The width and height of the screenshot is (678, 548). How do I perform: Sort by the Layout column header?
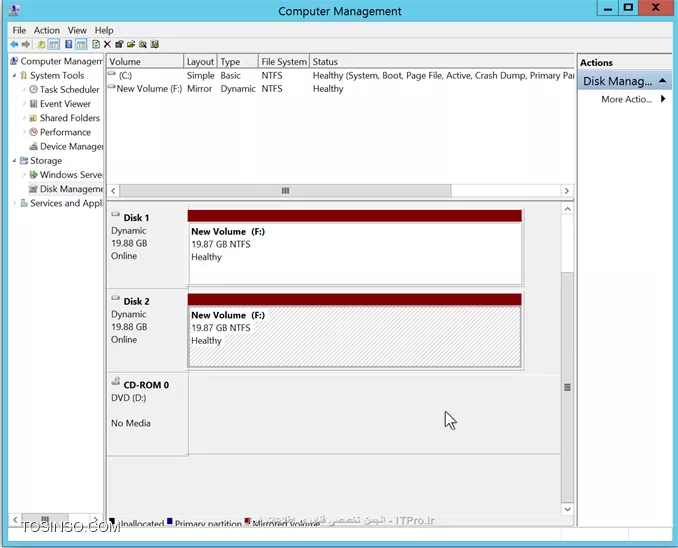(200, 61)
